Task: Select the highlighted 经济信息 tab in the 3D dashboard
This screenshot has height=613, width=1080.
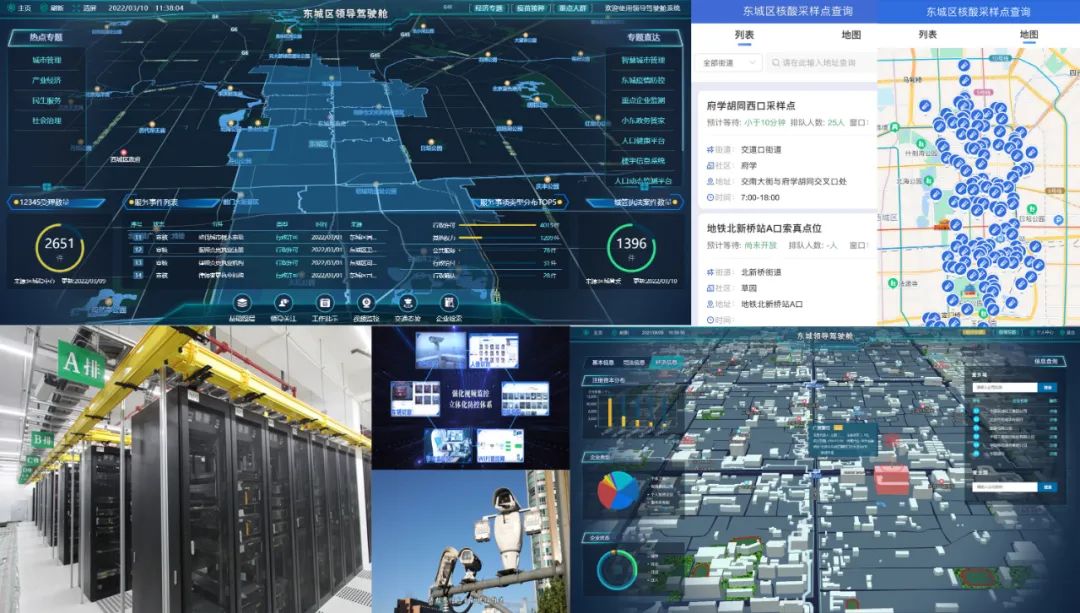Action: pos(665,362)
